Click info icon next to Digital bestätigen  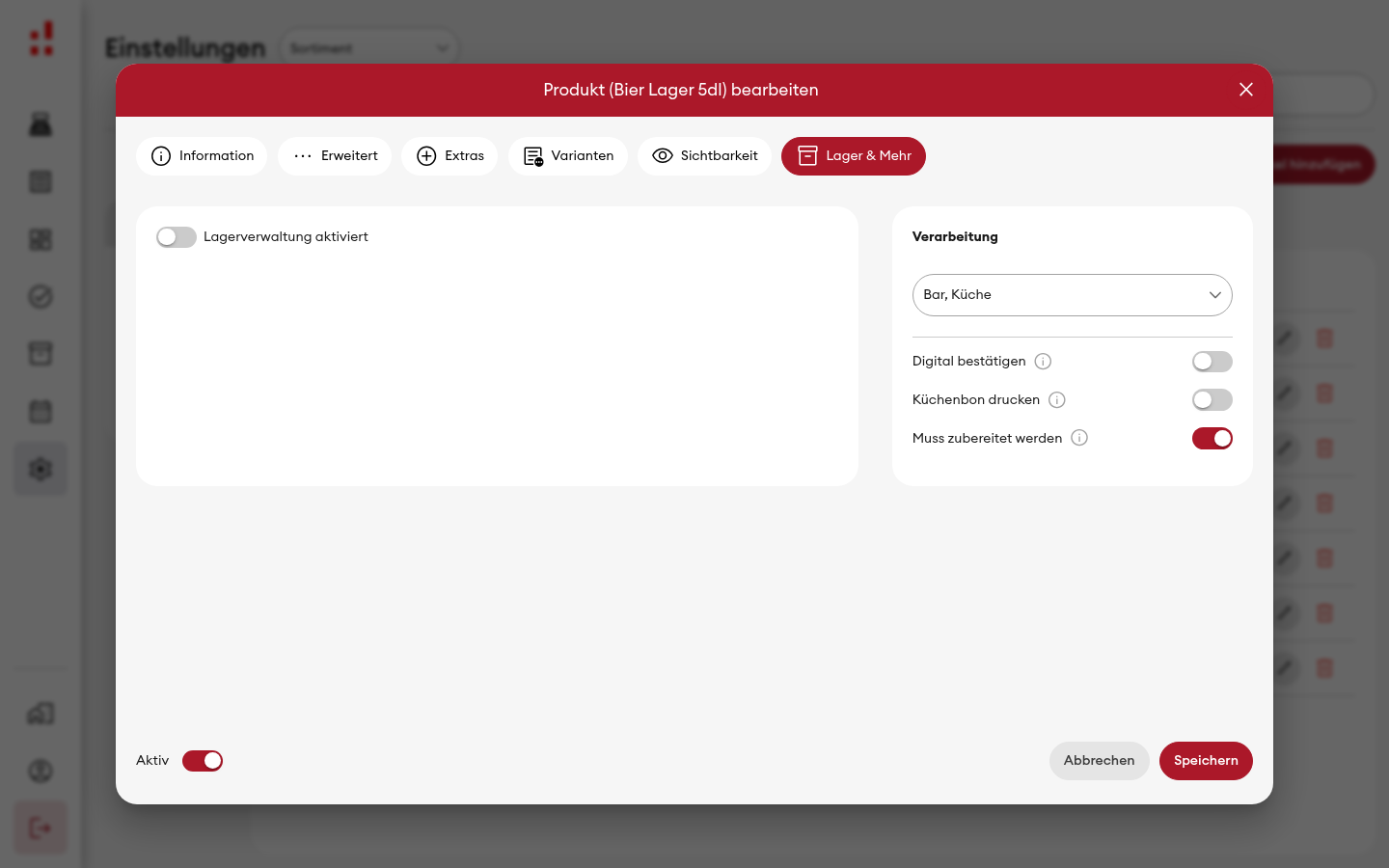click(x=1043, y=362)
